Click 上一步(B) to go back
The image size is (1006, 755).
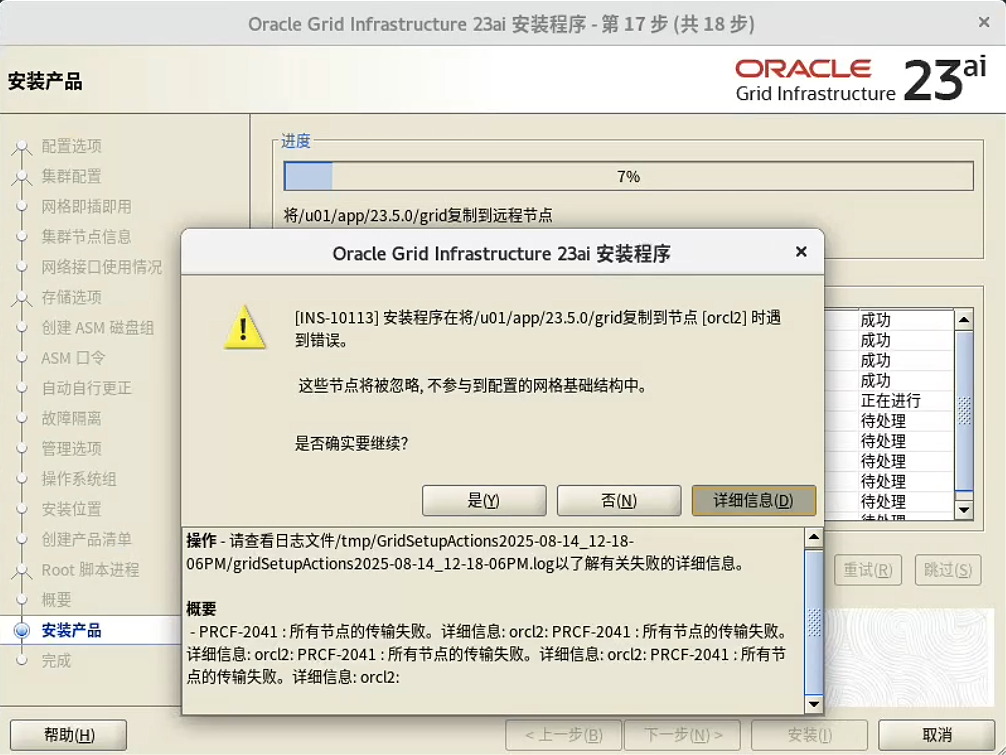click(x=563, y=734)
